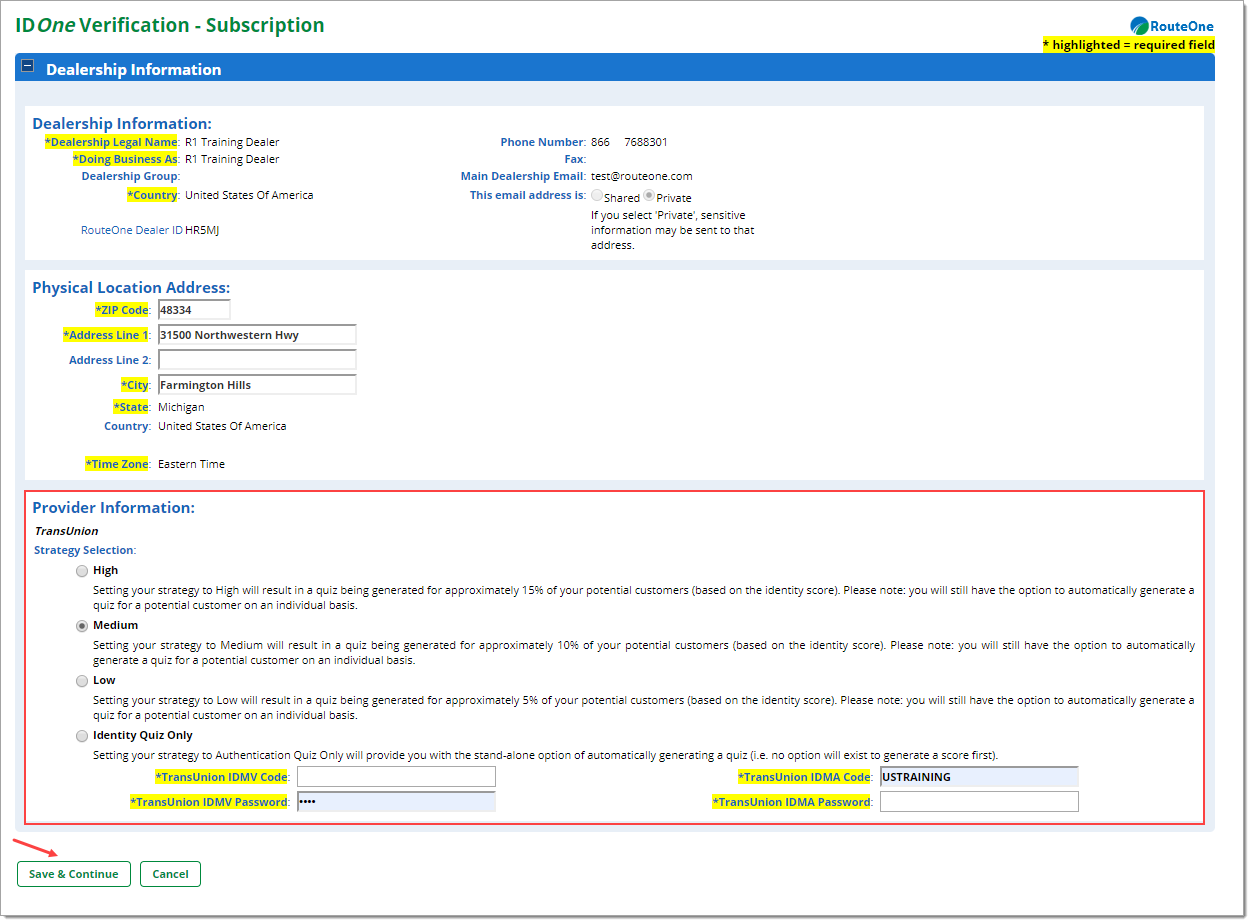Click the City input field
Viewport: 1251px width, 923px height.
point(257,385)
